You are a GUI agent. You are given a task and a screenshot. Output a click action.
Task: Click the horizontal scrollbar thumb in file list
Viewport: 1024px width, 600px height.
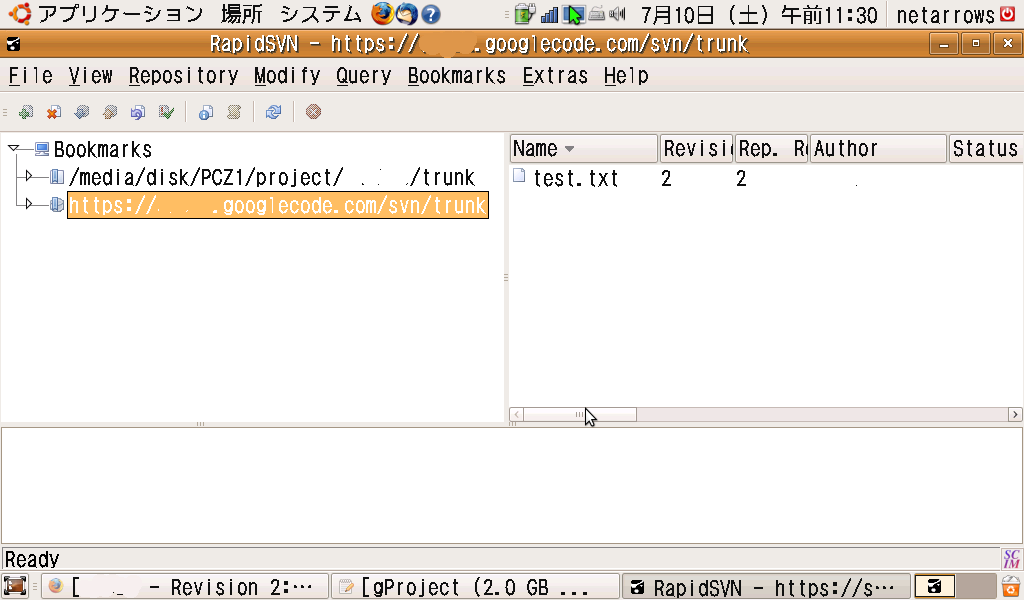[x=580, y=415]
